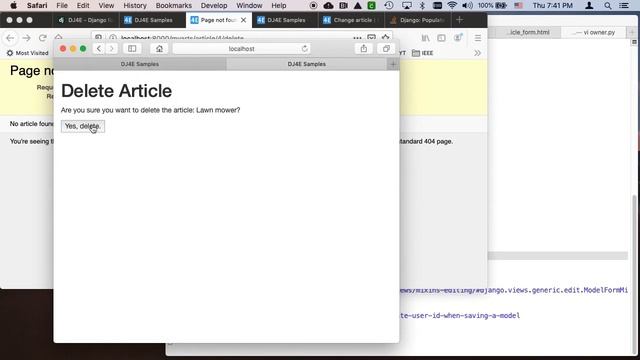Open View menu
This screenshot has height=360, width=640.
pos(106,5)
